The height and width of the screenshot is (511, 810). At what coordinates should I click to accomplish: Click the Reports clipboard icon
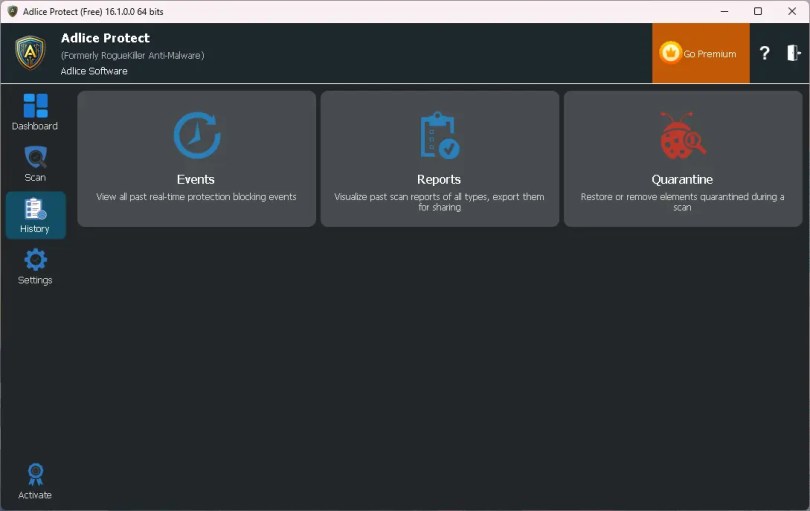(439, 135)
